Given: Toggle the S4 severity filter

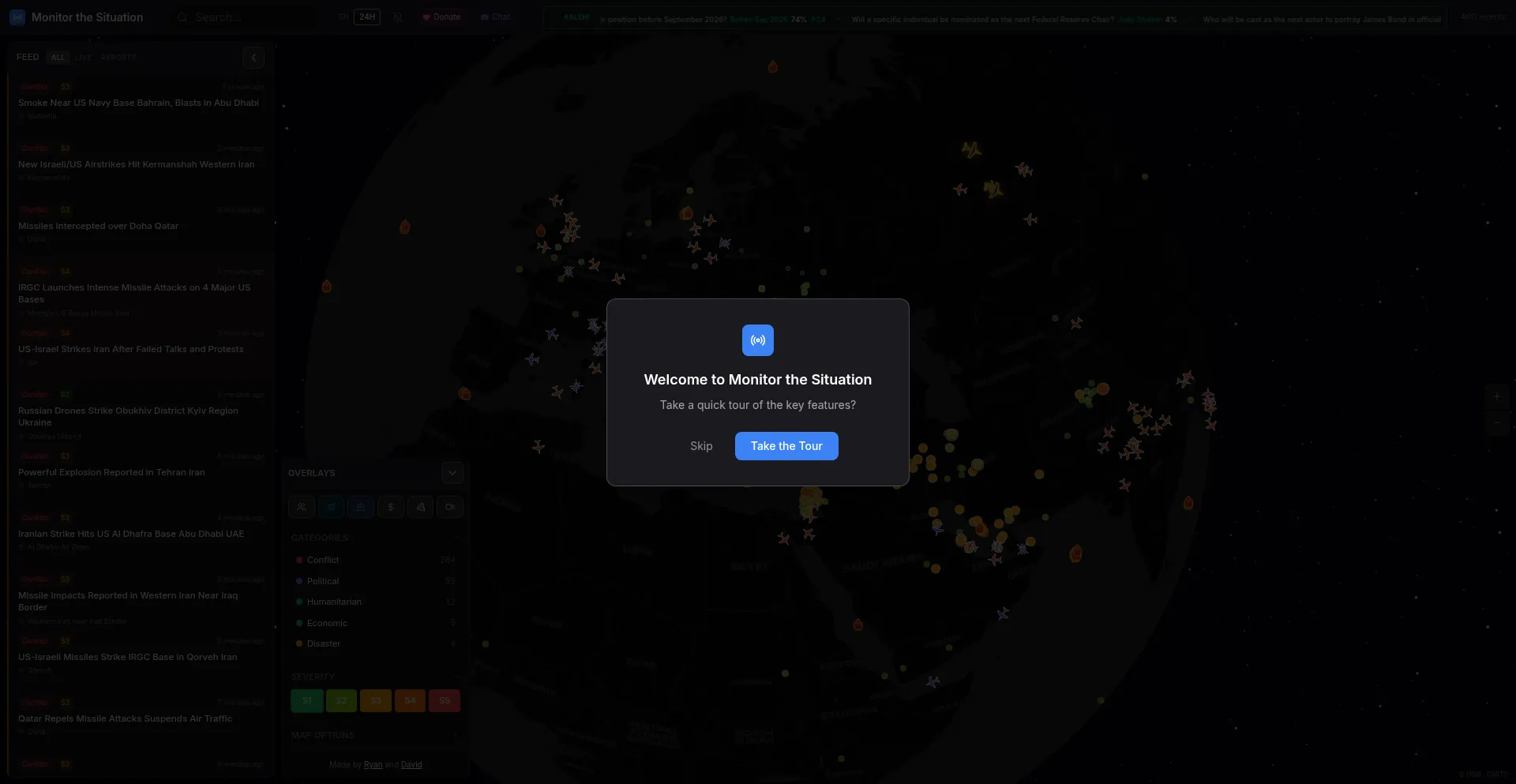Looking at the screenshot, I should point(410,700).
